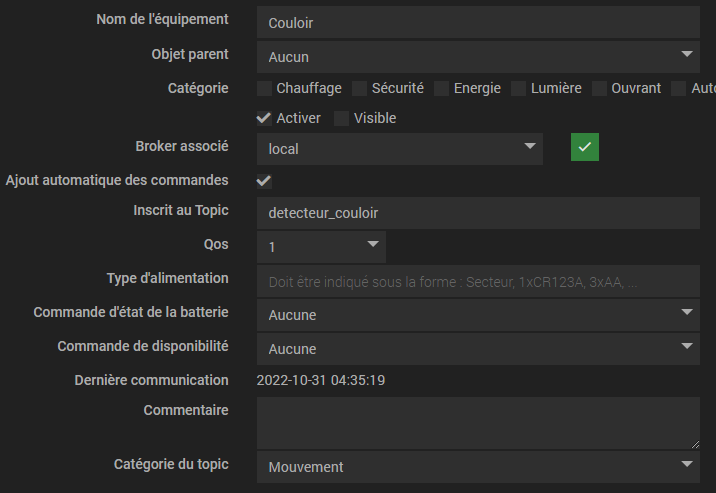Open the Objet parent dropdown
The height and width of the screenshot is (493, 716).
click(x=478, y=56)
